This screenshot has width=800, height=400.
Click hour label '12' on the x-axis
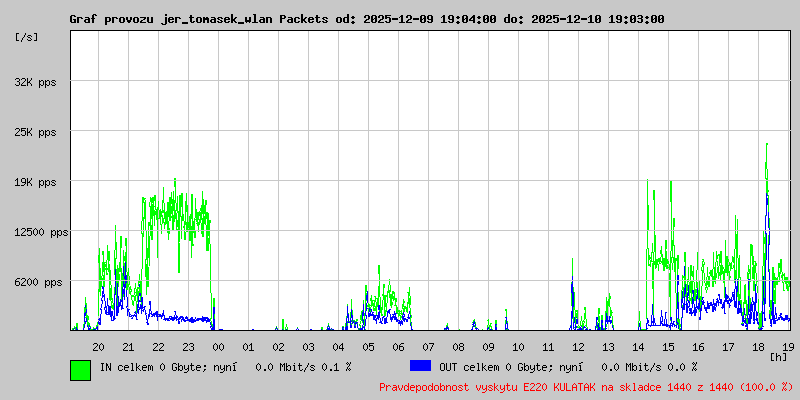(x=579, y=347)
